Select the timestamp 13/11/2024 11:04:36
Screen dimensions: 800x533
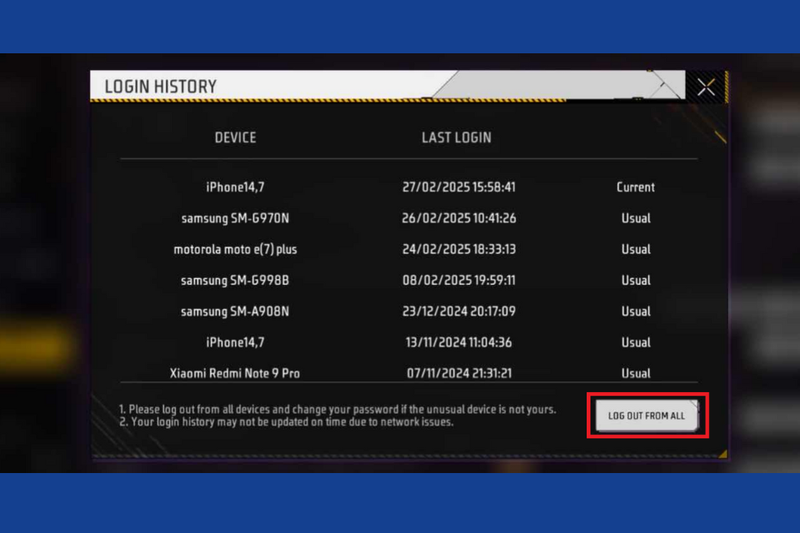[459, 342]
